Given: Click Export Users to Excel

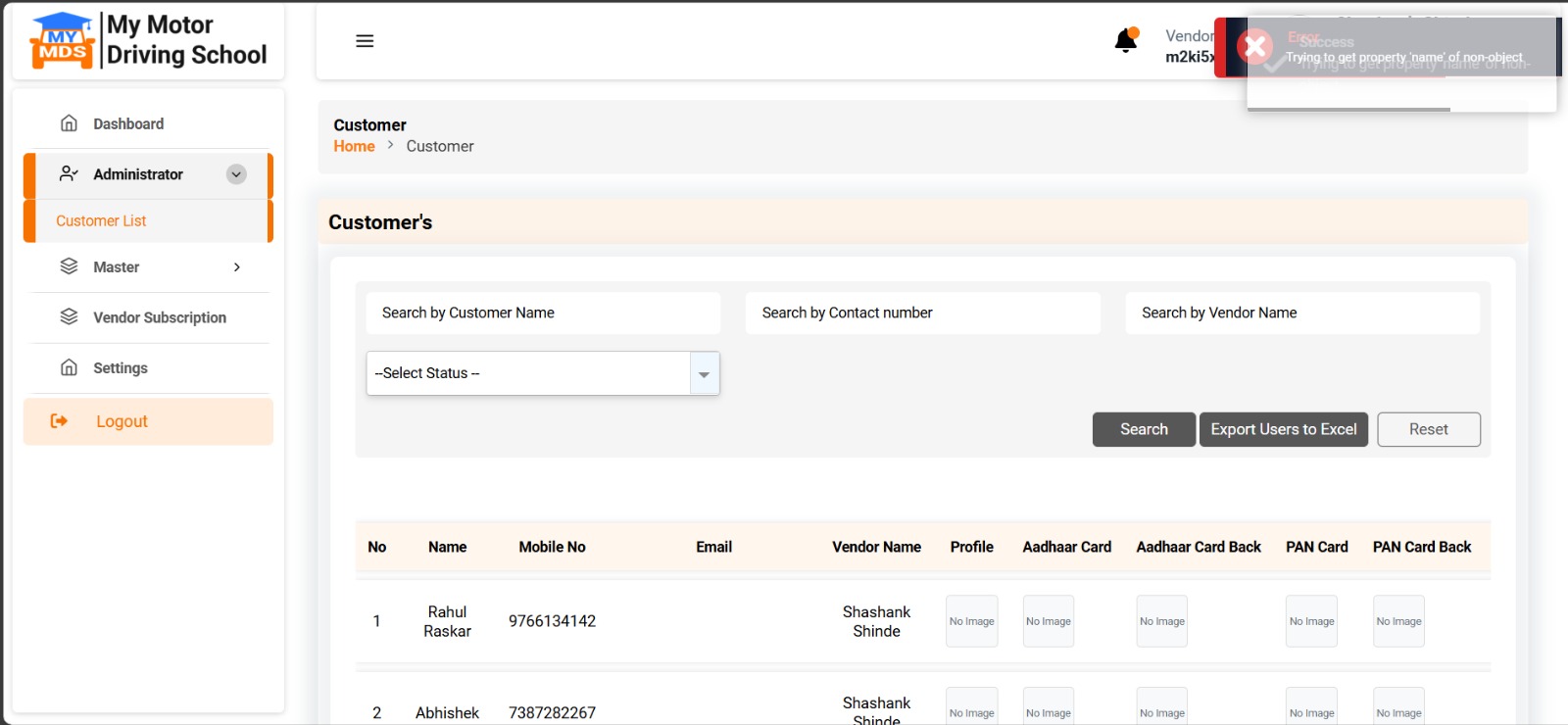Looking at the screenshot, I should point(1283,429).
